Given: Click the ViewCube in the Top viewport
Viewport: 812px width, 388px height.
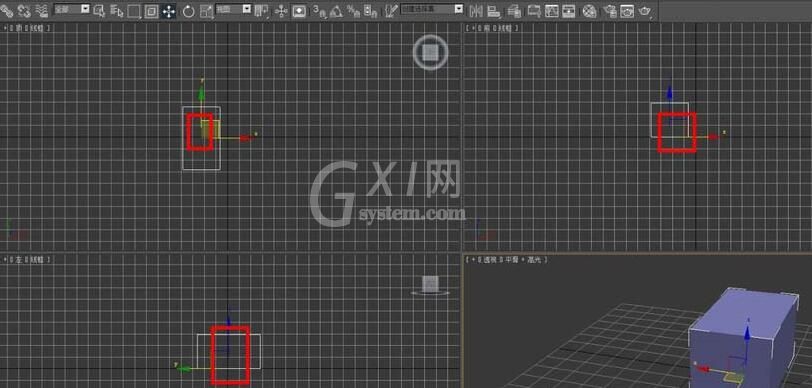Looking at the screenshot, I should [x=430, y=52].
